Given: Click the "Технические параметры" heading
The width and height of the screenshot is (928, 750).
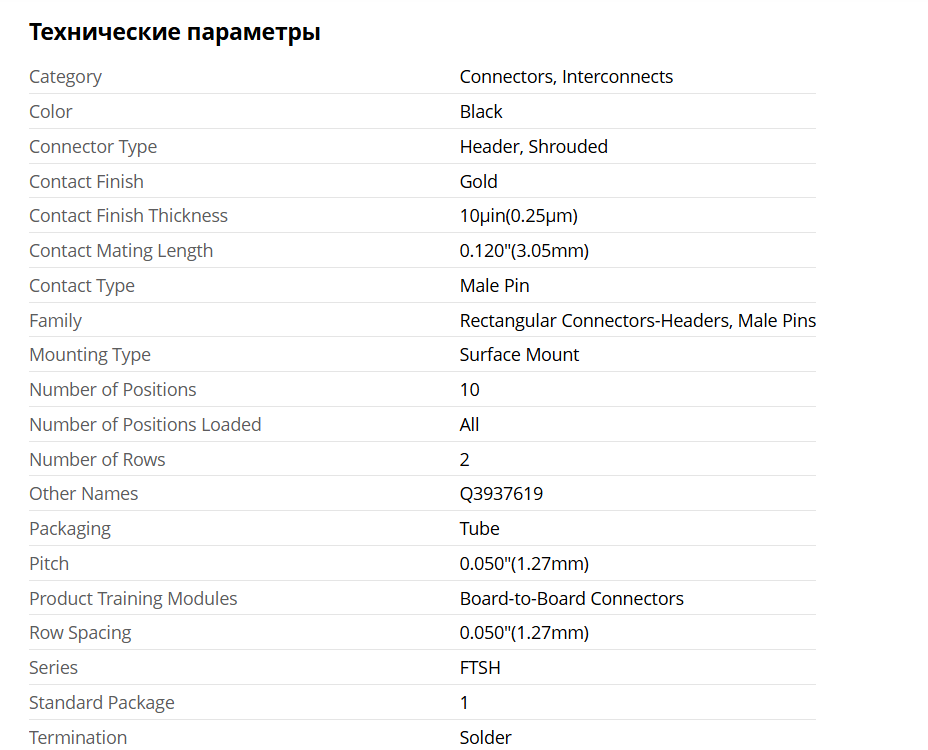Looking at the screenshot, I should pyautogui.click(x=175, y=32).
